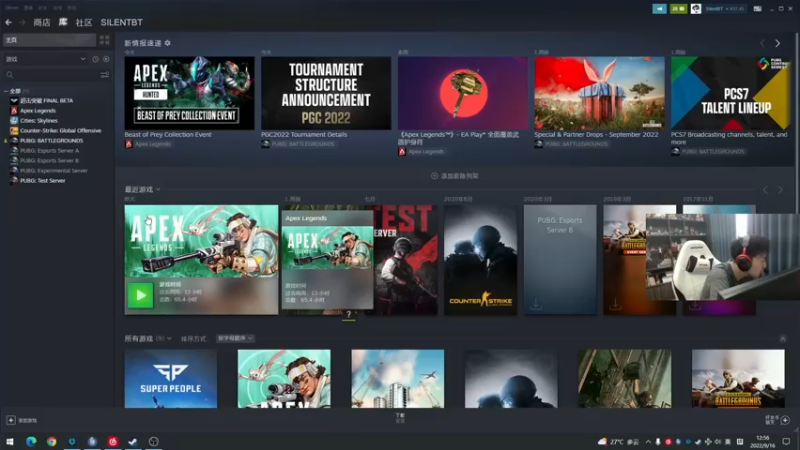Open friends and chat plus icon
This screenshot has width=800, height=450.
tap(785, 420)
